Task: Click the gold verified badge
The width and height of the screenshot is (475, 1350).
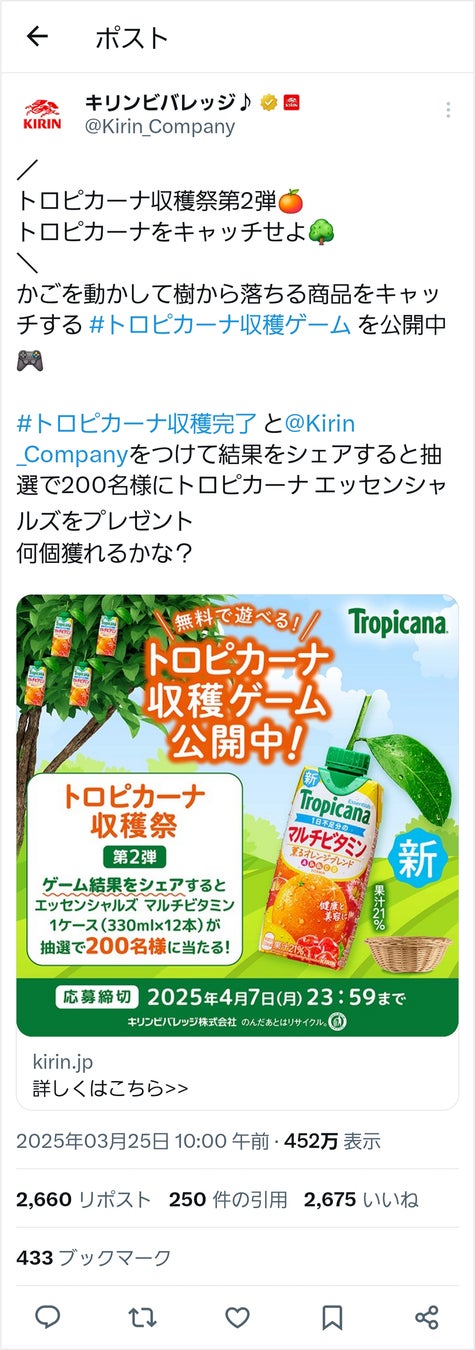Action: tap(268, 102)
